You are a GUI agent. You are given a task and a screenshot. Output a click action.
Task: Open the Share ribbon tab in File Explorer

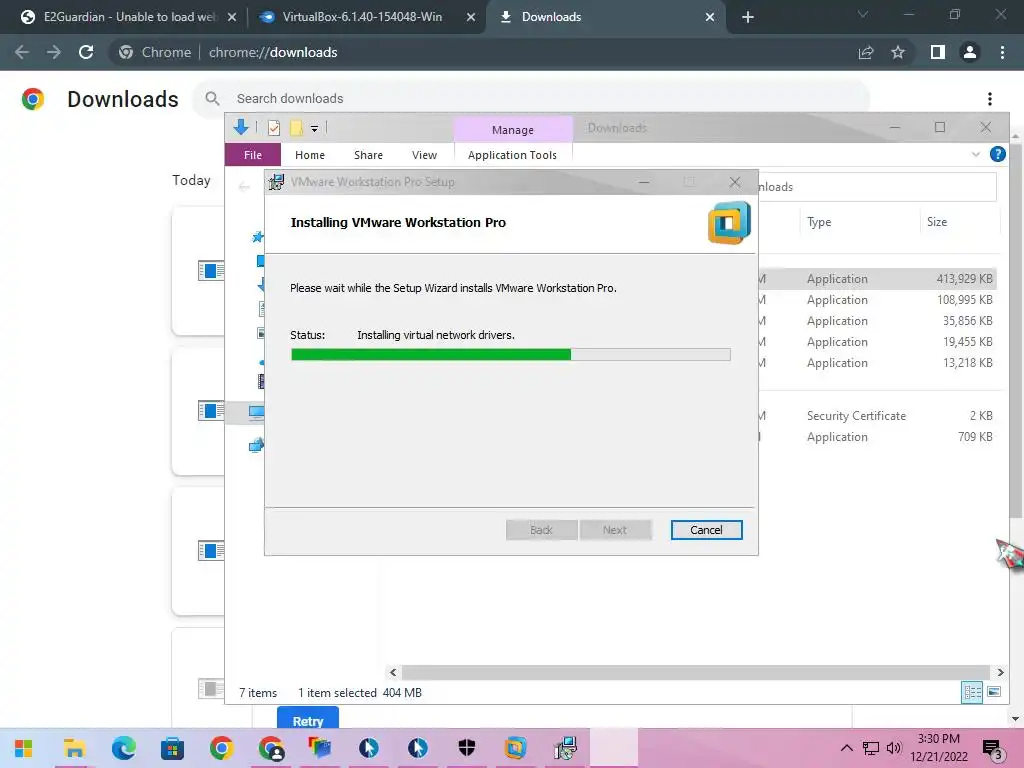[368, 155]
